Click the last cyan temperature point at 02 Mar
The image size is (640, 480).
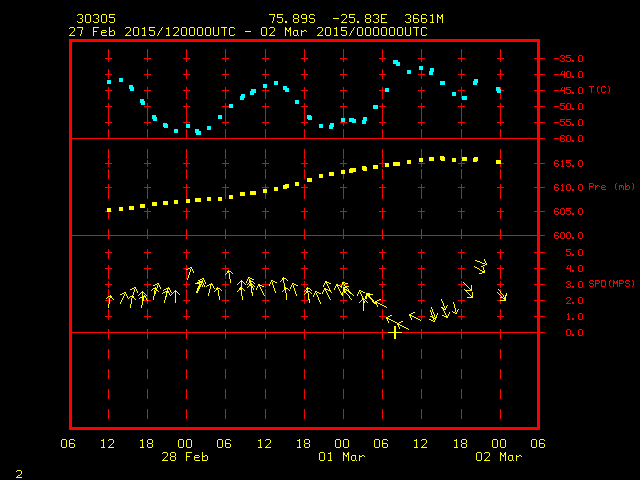[498, 90]
